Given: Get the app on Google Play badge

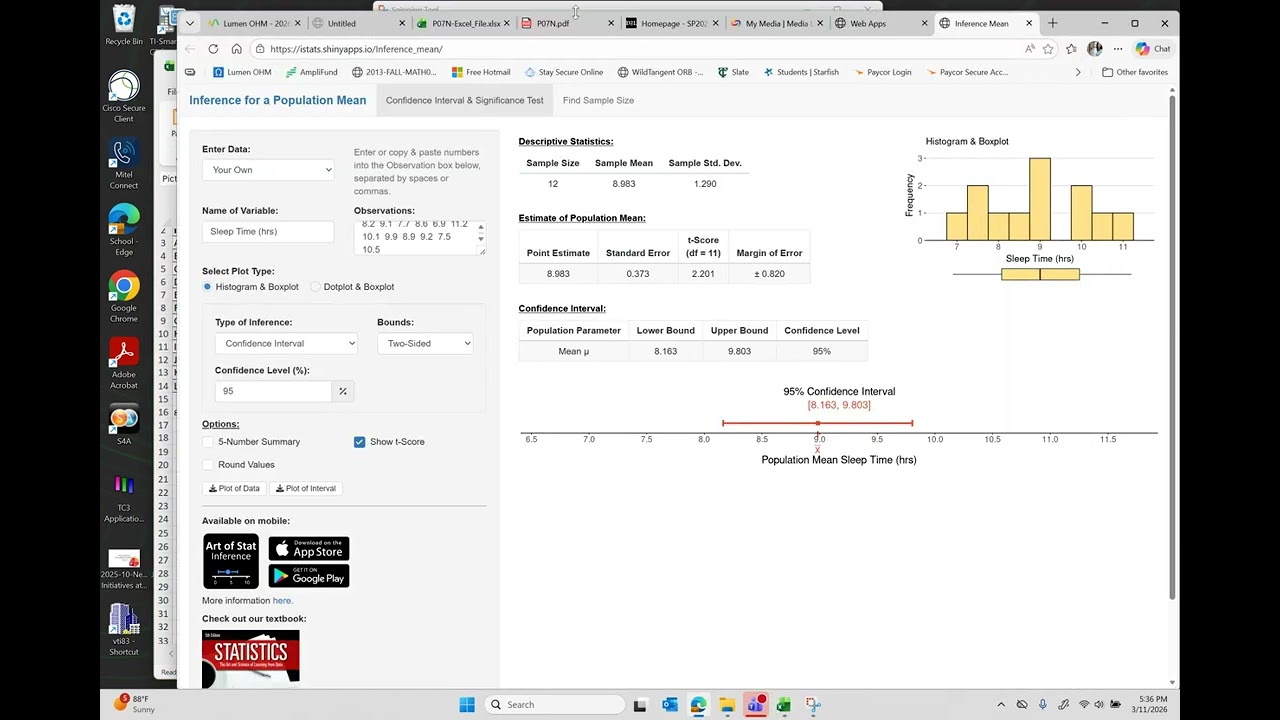Looking at the screenshot, I should tap(308, 575).
